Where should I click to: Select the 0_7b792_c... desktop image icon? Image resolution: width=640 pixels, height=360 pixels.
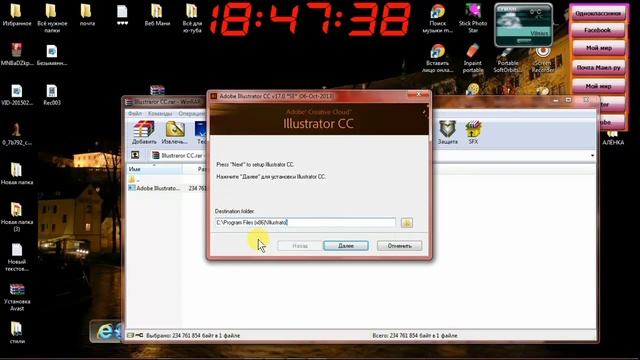(x=17, y=134)
